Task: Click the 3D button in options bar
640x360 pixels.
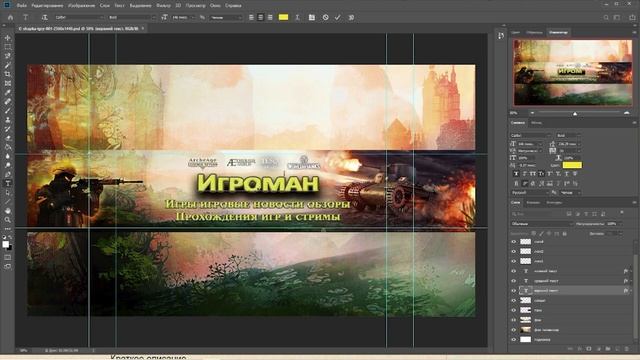Action: pyautogui.click(x=351, y=18)
